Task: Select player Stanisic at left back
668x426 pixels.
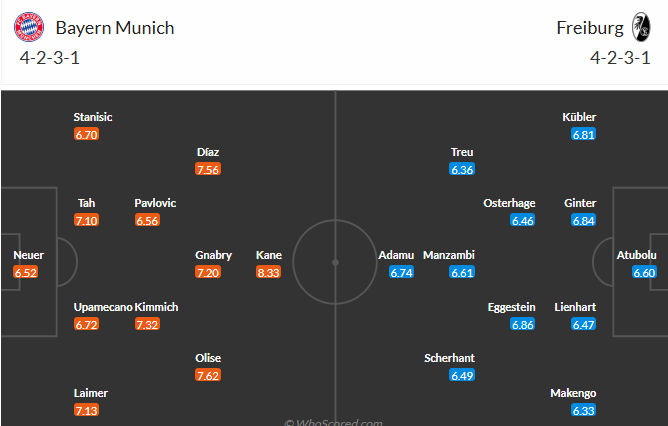Action: [93, 117]
